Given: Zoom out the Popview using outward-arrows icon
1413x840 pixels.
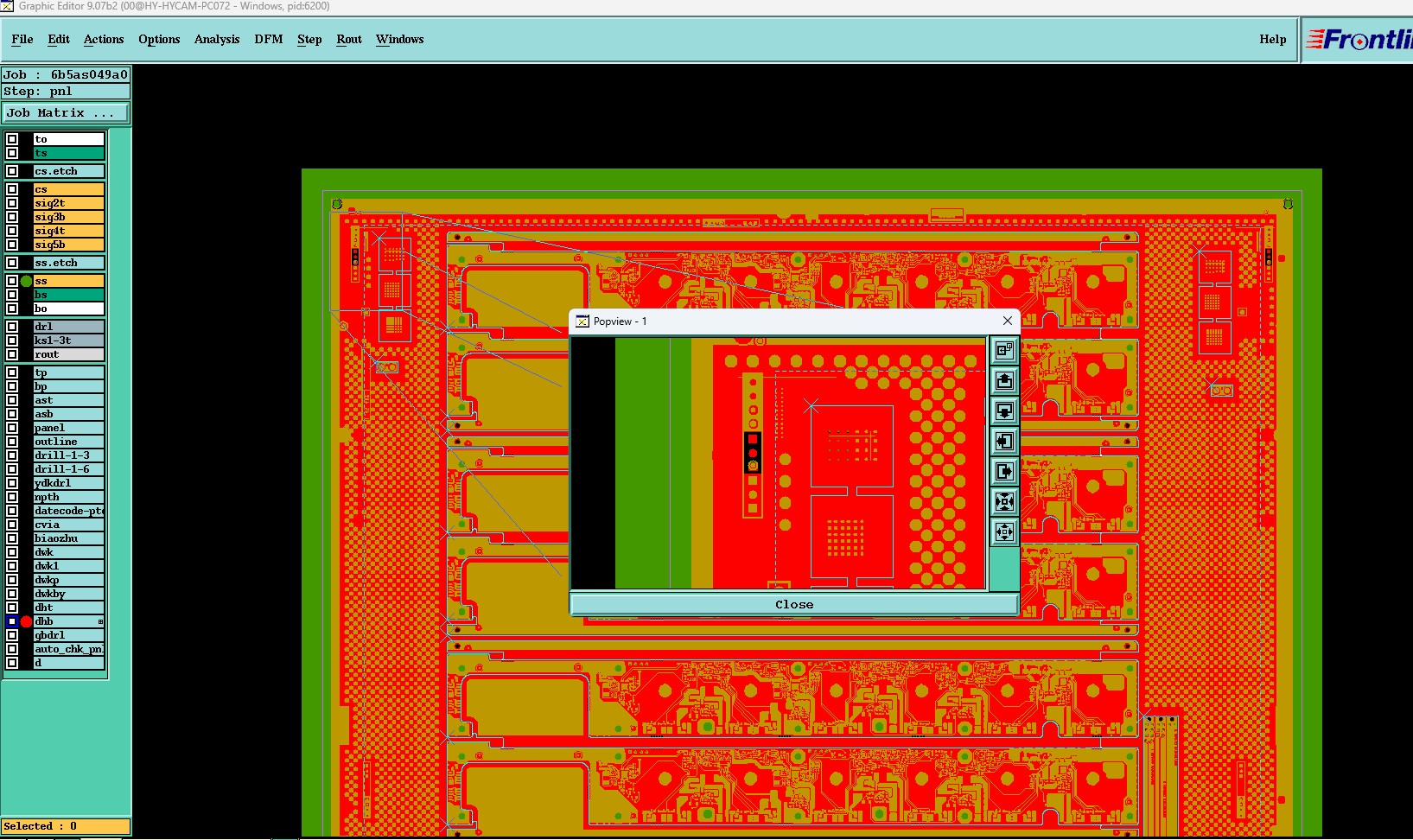Looking at the screenshot, I should tap(1004, 531).
